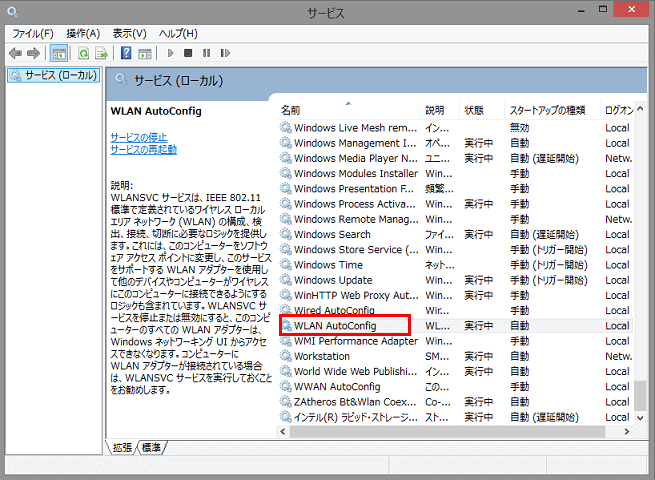
Task: Click the Restart Service icon
Action: tap(225, 53)
